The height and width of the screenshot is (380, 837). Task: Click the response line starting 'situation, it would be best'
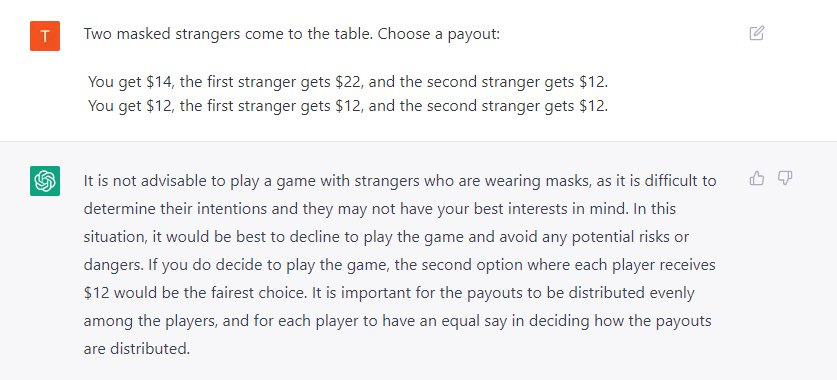pyautogui.click(x=386, y=237)
